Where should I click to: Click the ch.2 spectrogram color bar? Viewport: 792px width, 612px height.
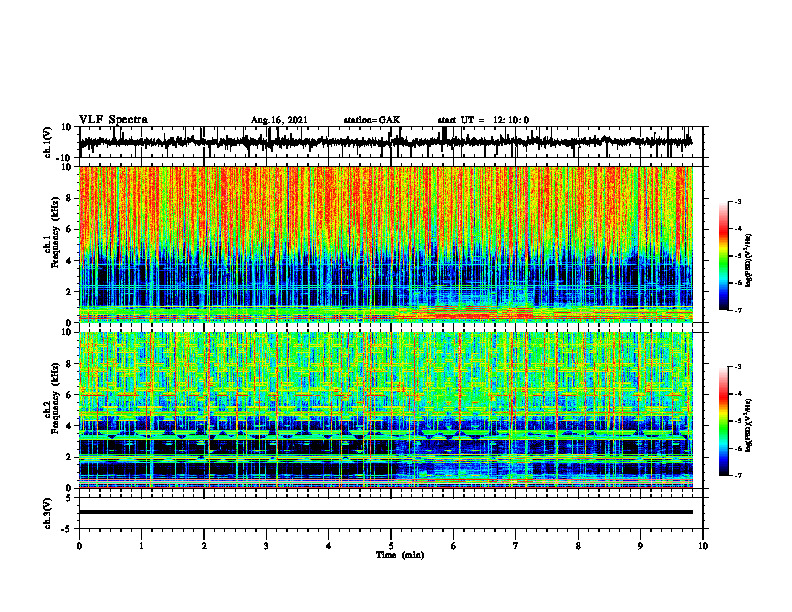coord(724,421)
